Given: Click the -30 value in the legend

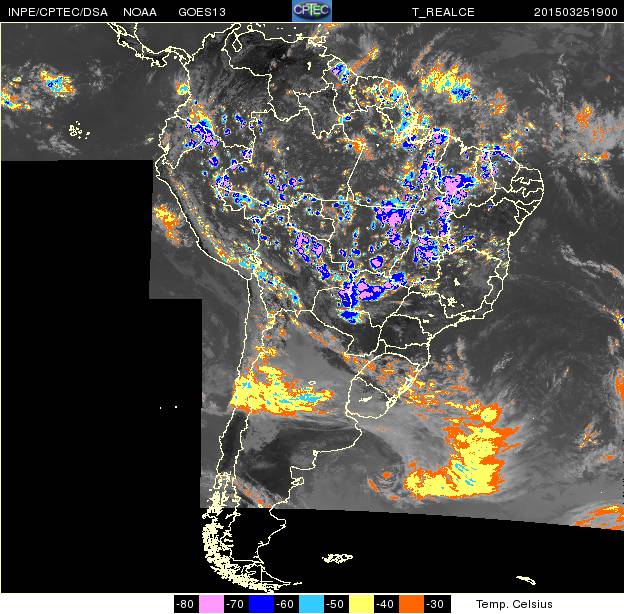Looking at the screenshot, I should point(437,604).
